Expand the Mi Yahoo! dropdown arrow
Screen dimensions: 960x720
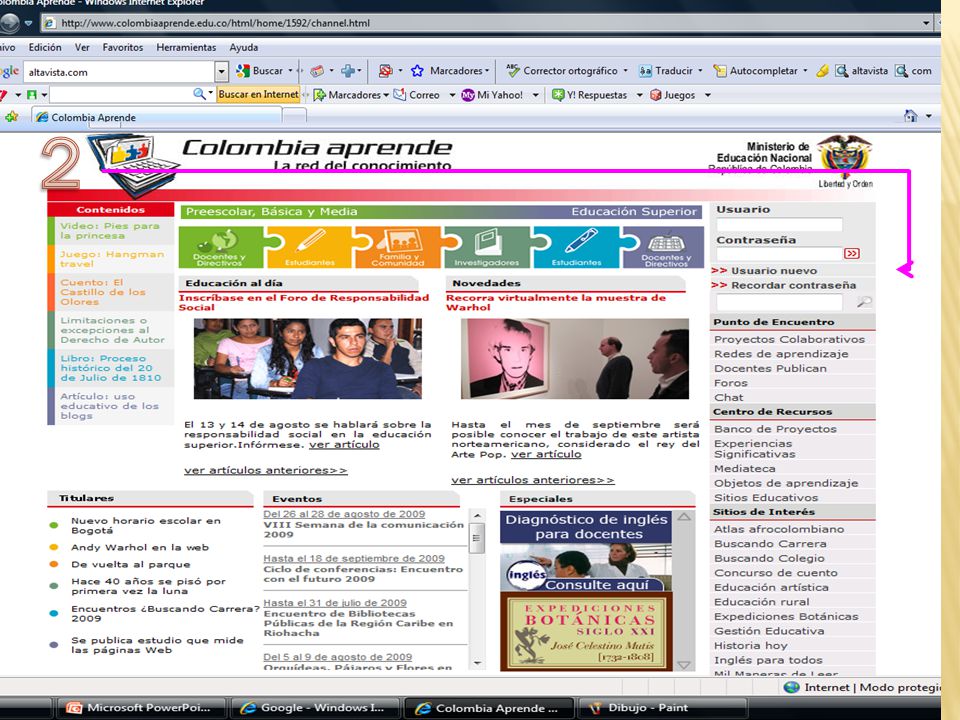point(536,95)
